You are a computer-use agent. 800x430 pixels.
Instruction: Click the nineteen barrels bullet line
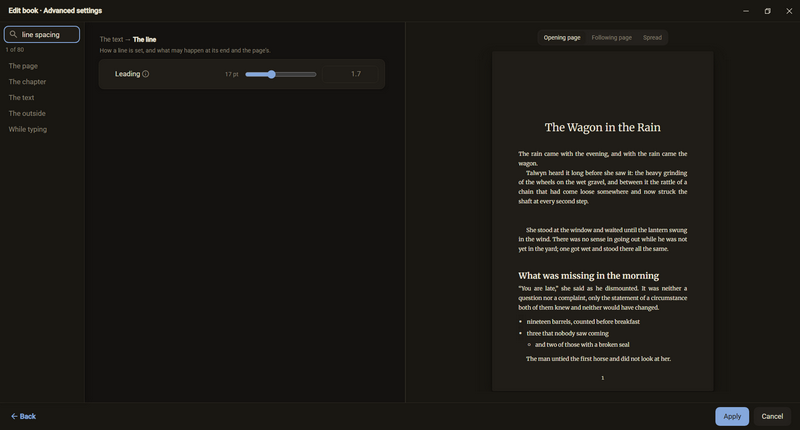pyautogui.click(x=583, y=321)
